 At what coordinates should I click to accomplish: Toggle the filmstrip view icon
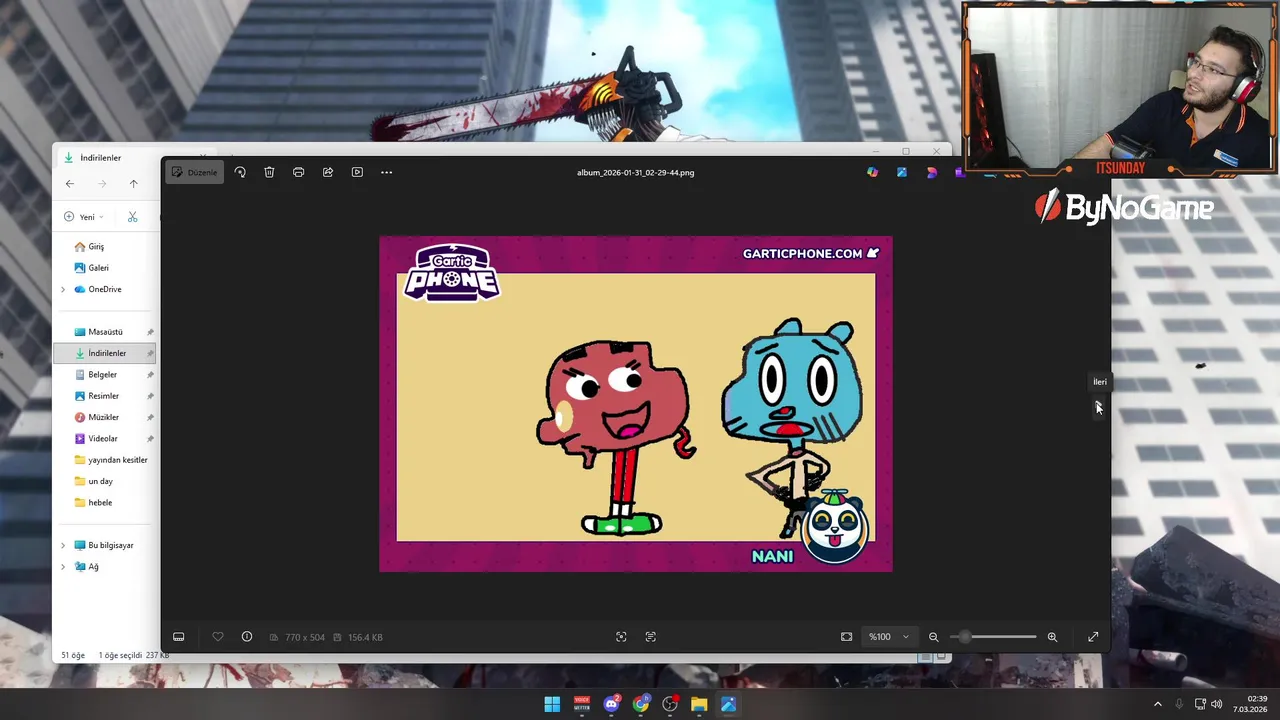click(179, 637)
